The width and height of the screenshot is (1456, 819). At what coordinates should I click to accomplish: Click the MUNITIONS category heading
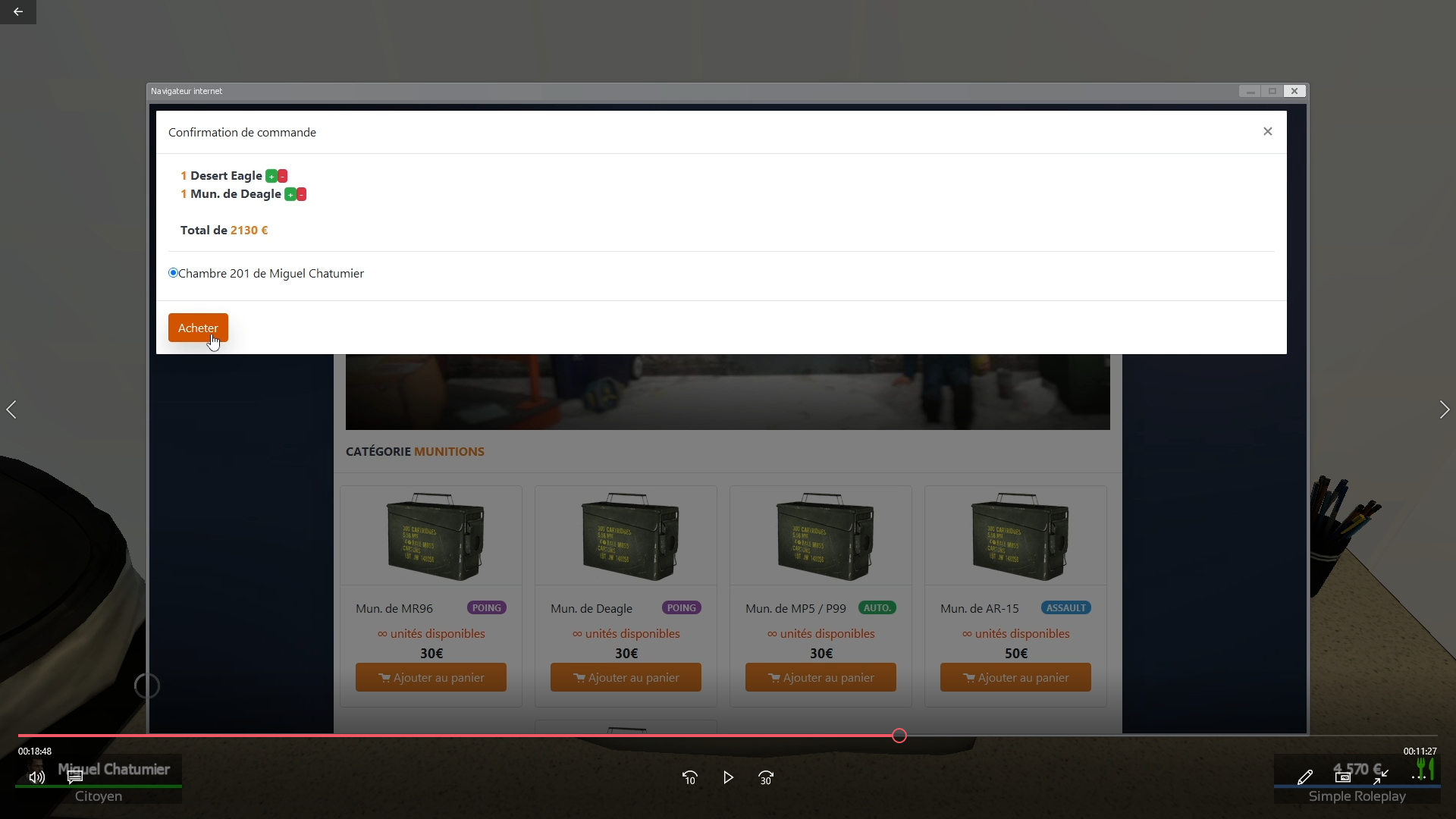(449, 451)
